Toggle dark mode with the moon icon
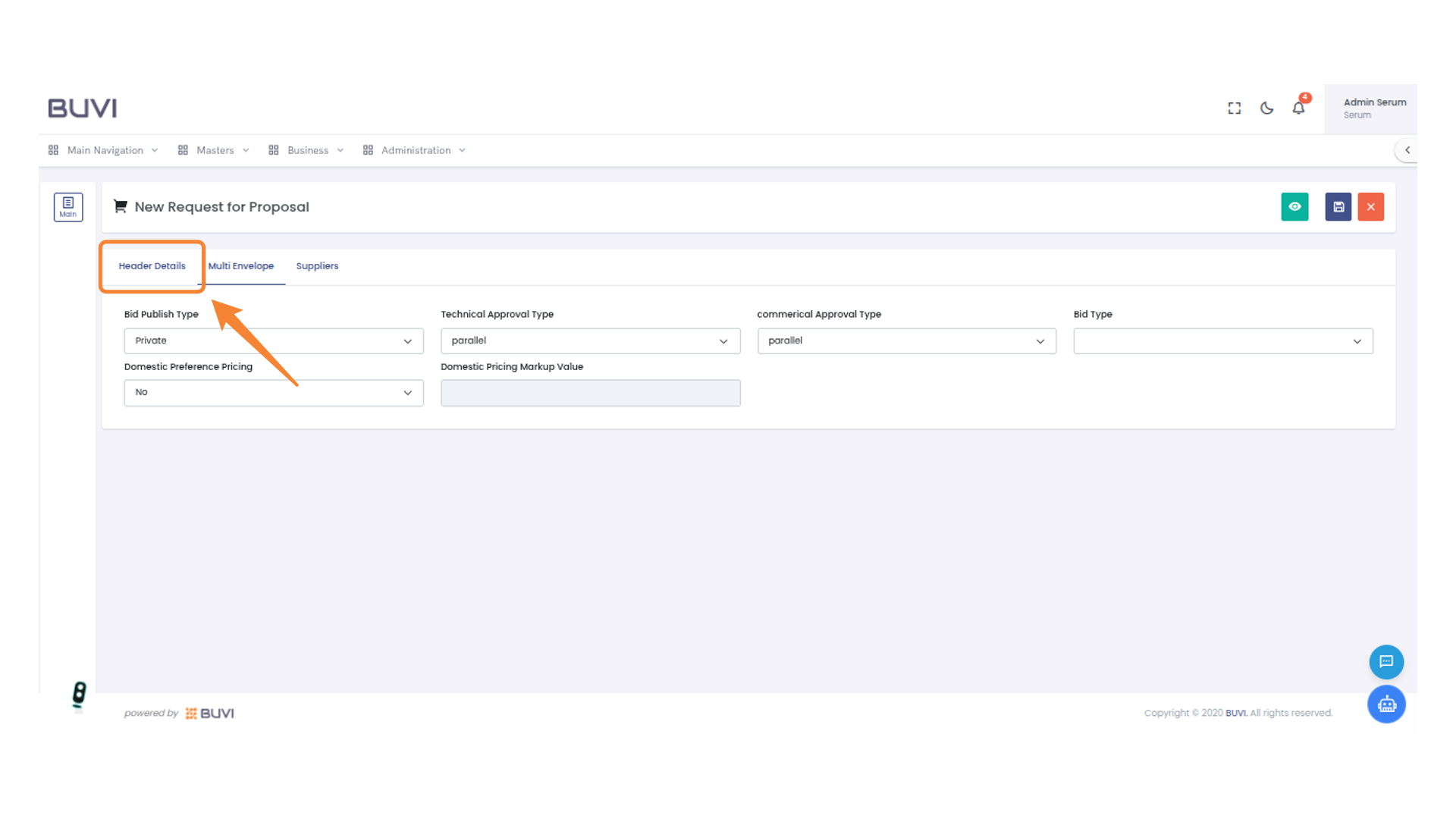 [1266, 108]
